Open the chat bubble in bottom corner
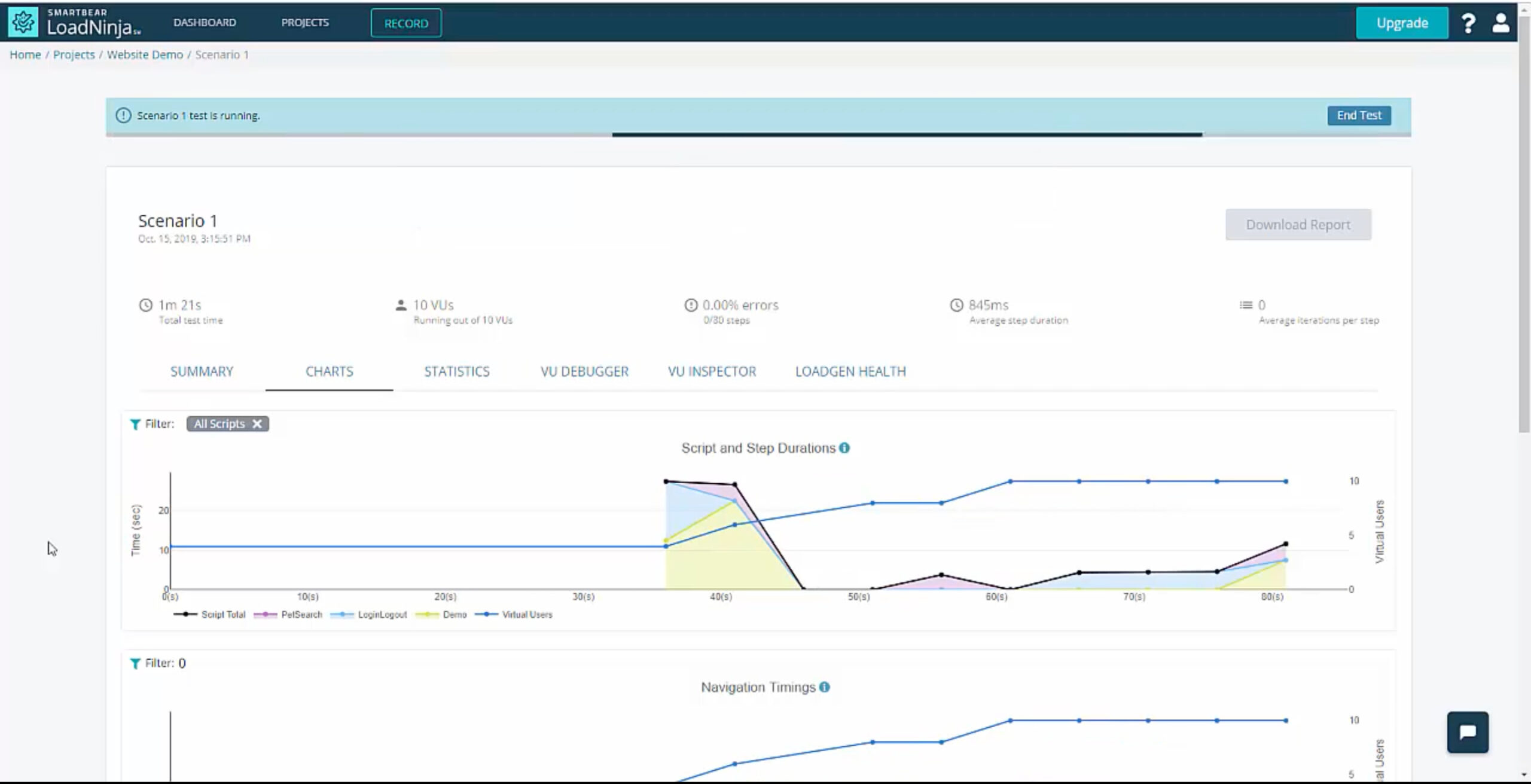Image resolution: width=1531 pixels, height=784 pixels. (1467, 732)
